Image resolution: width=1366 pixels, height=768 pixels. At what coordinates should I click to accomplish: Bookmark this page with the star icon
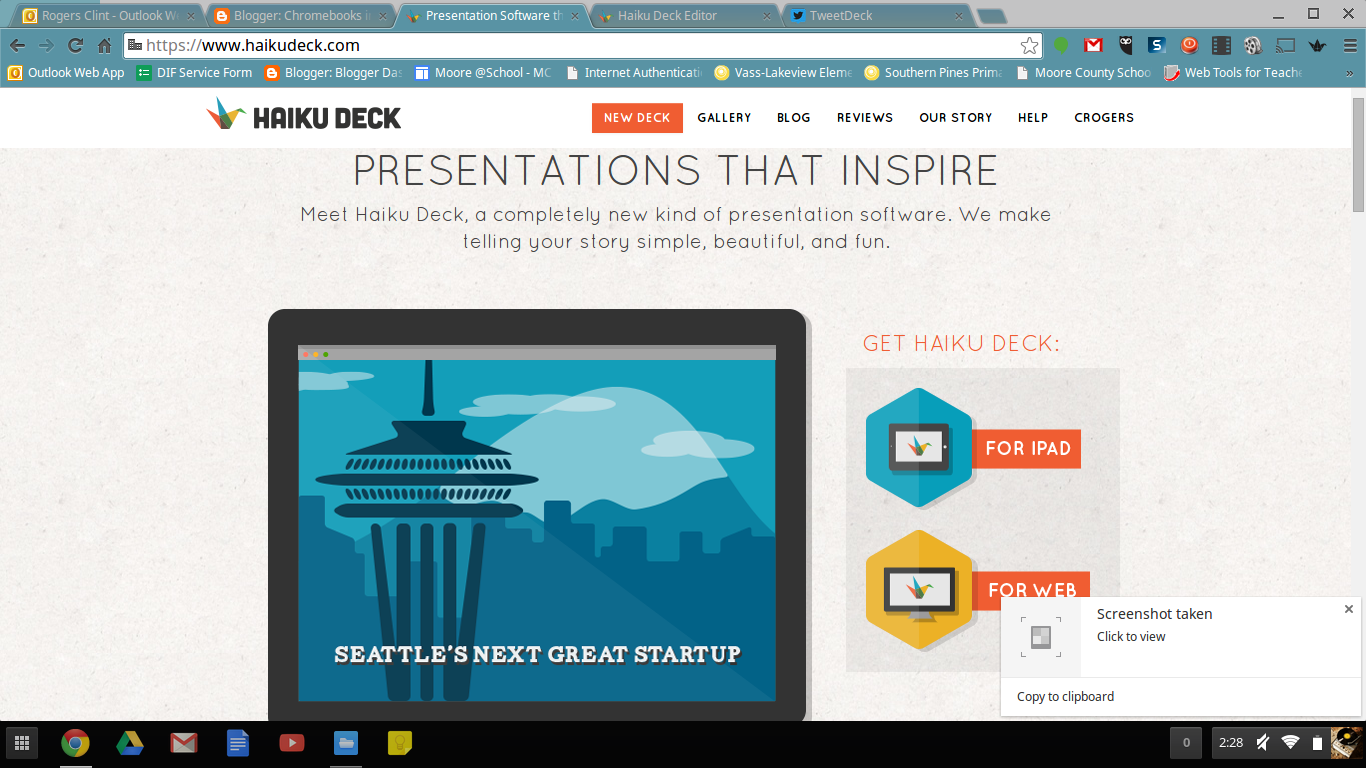pyautogui.click(x=1029, y=45)
